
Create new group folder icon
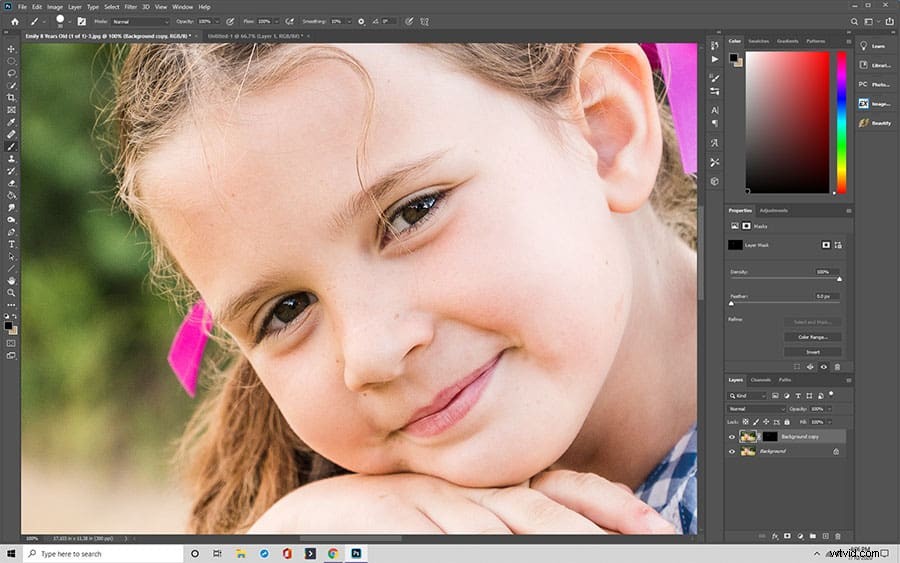(x=813, y=536)
